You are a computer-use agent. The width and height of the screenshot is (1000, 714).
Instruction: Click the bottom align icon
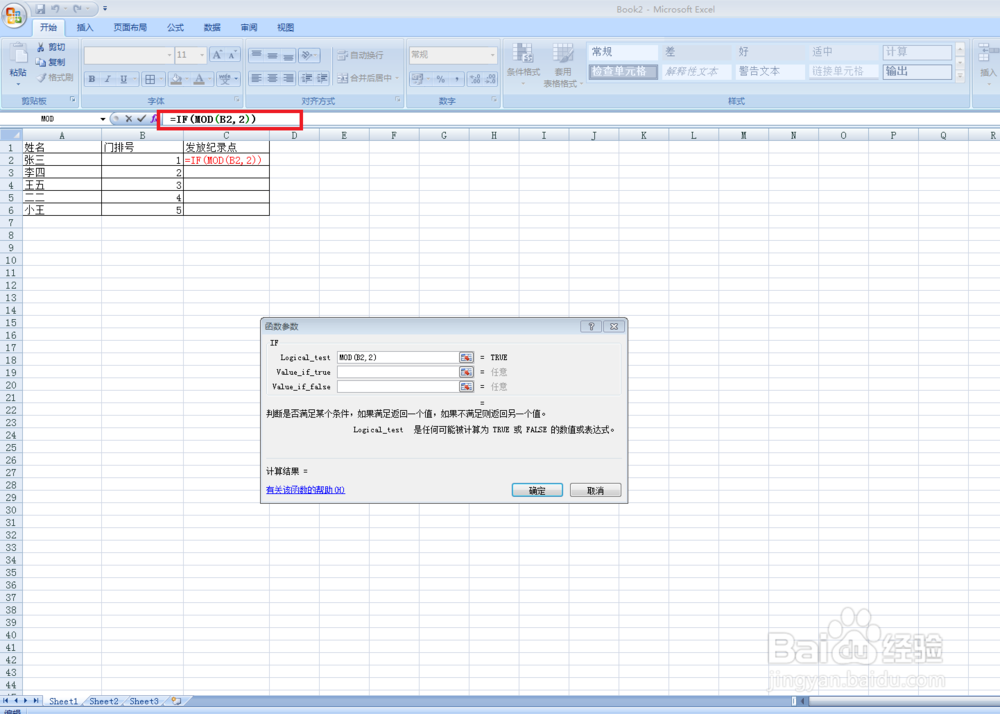288,55
